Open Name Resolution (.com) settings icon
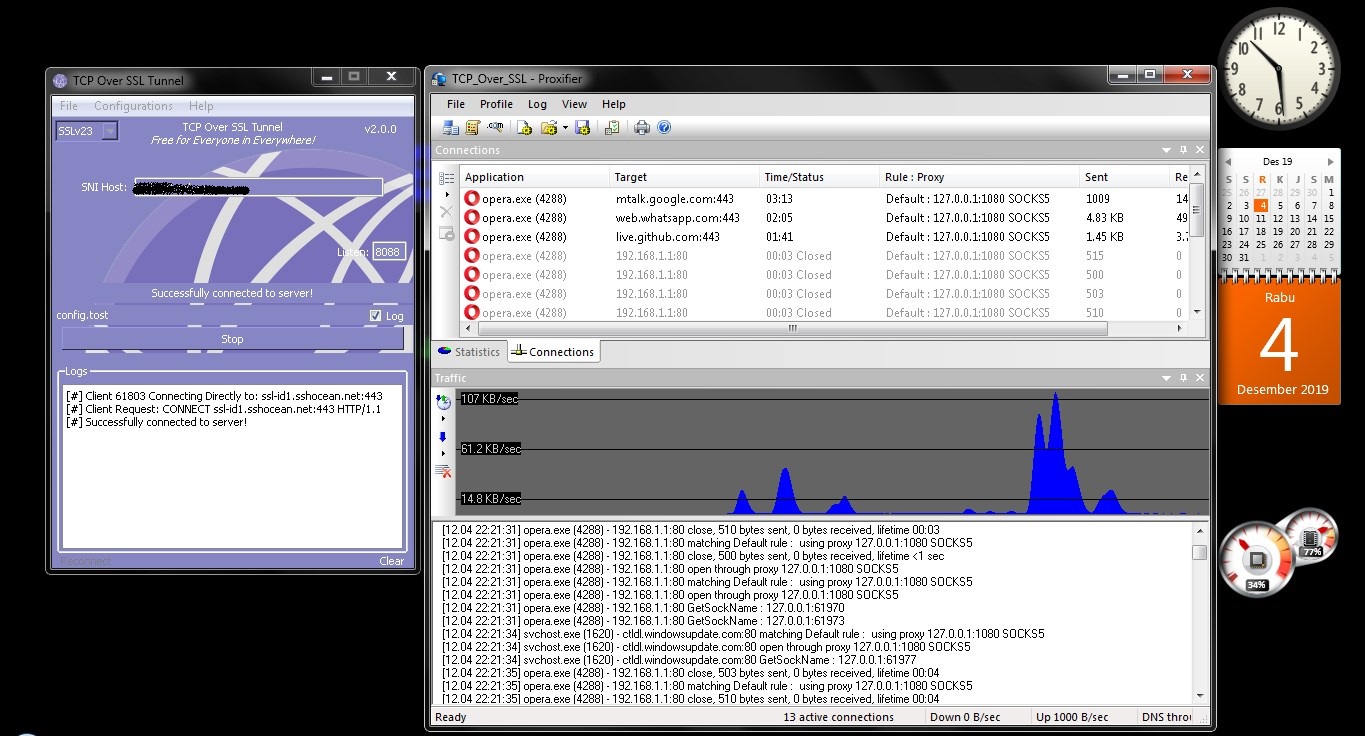1365x736 pixels. click(495, 127)
